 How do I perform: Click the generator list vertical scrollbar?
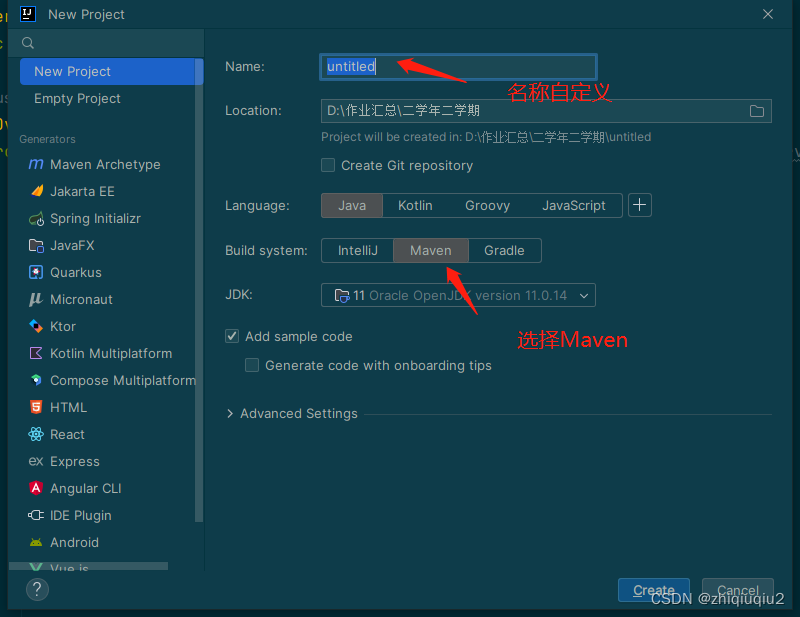click(199, 291)
